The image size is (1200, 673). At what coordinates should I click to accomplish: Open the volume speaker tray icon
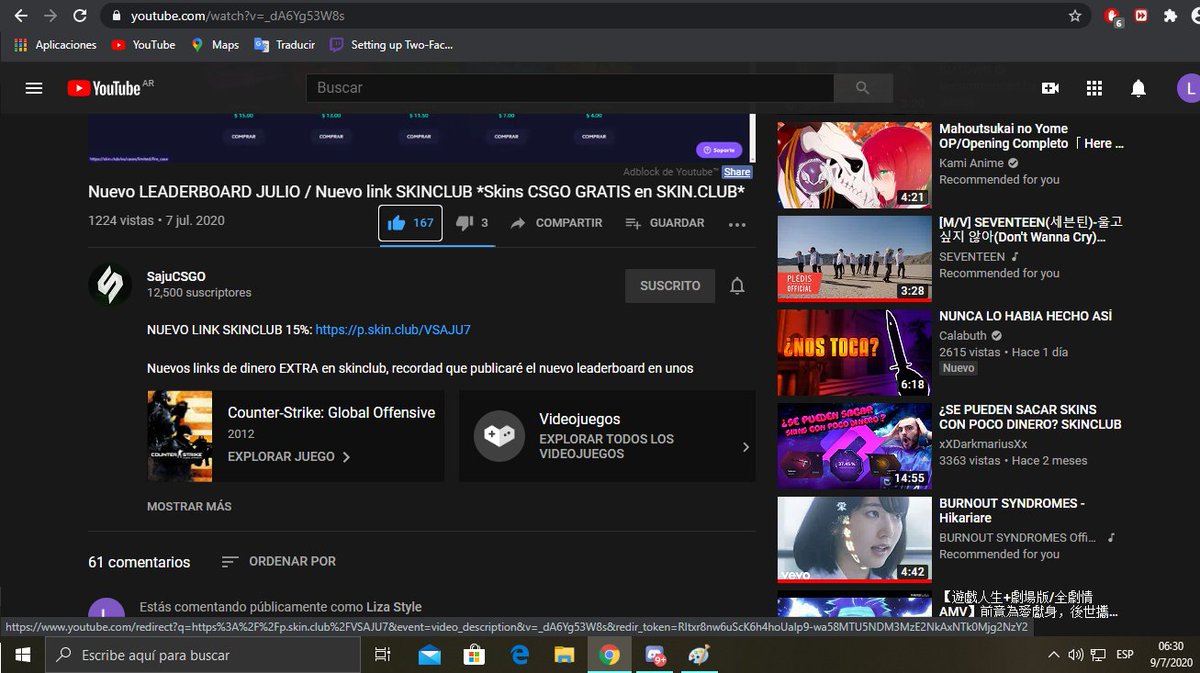click(x=1075, y=655)
